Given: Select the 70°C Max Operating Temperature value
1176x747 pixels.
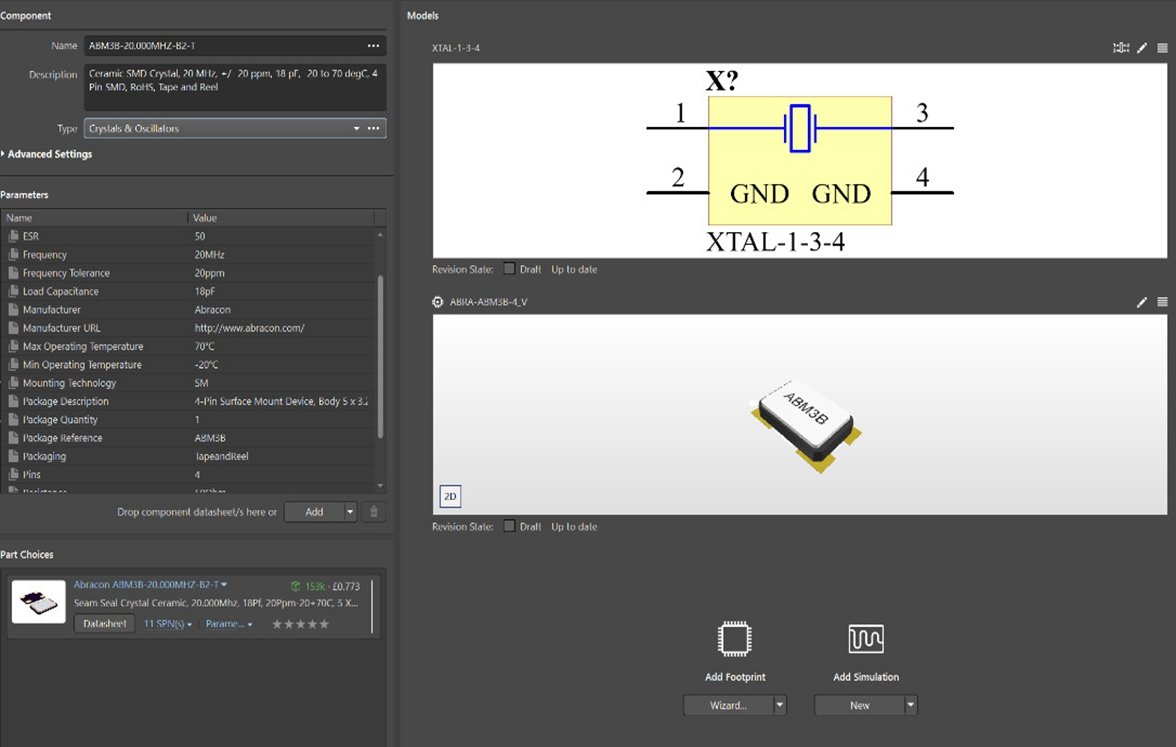Looking at the screenshot, I should (x=204, y=346).
